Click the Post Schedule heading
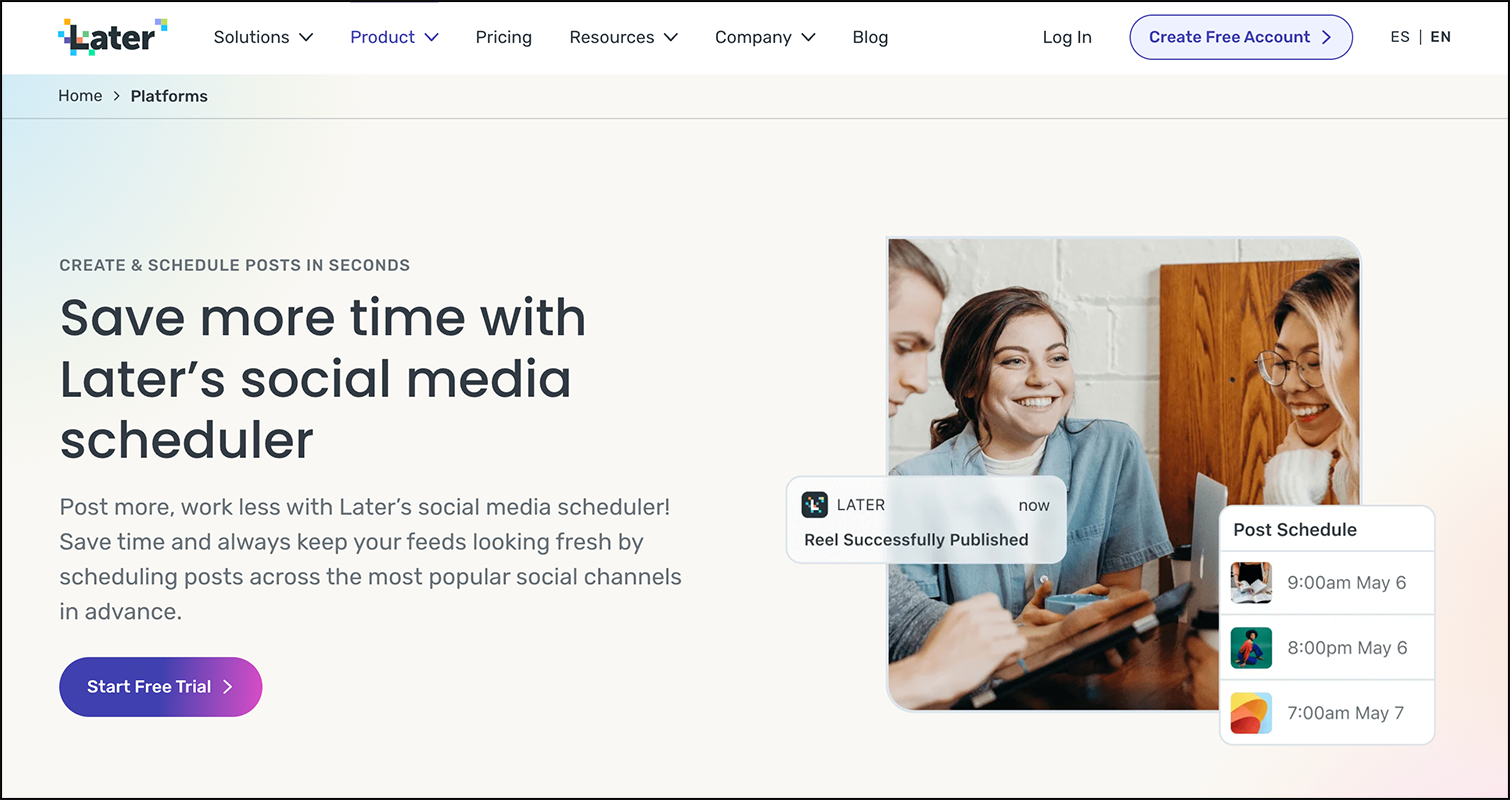The height and width of the screenshot is (800, 1510). pos(1295,530)
